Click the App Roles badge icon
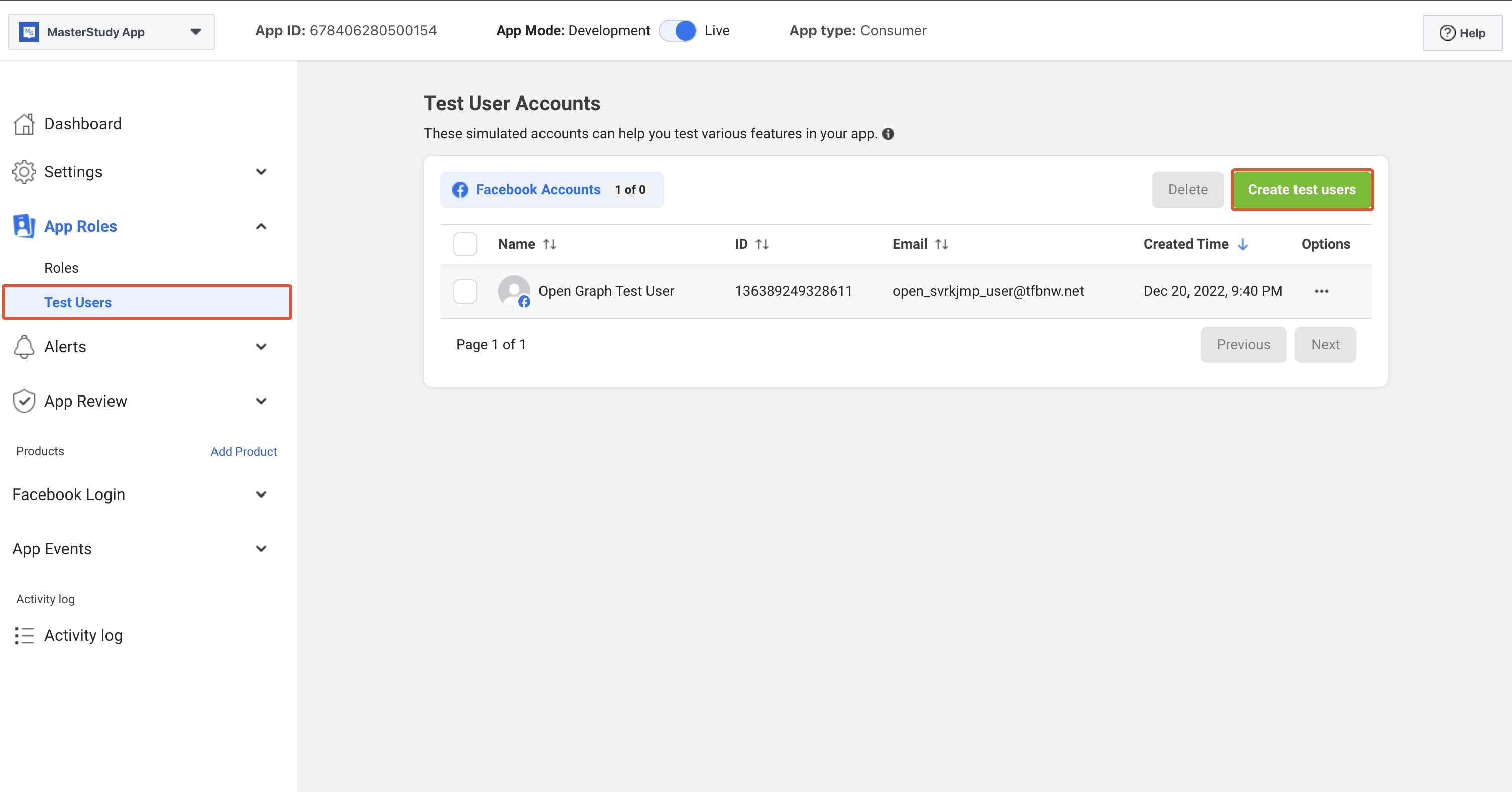 (24, 226)
